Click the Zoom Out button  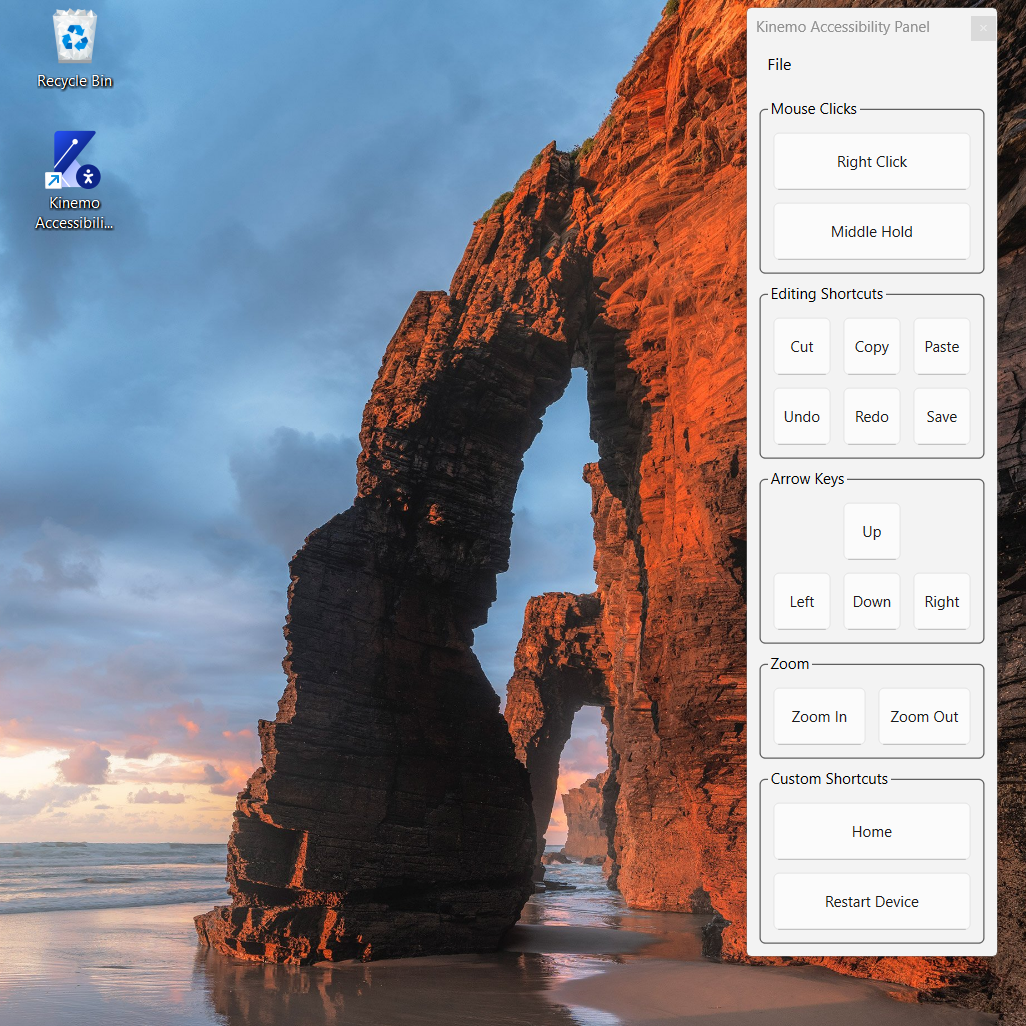point(923,716)
